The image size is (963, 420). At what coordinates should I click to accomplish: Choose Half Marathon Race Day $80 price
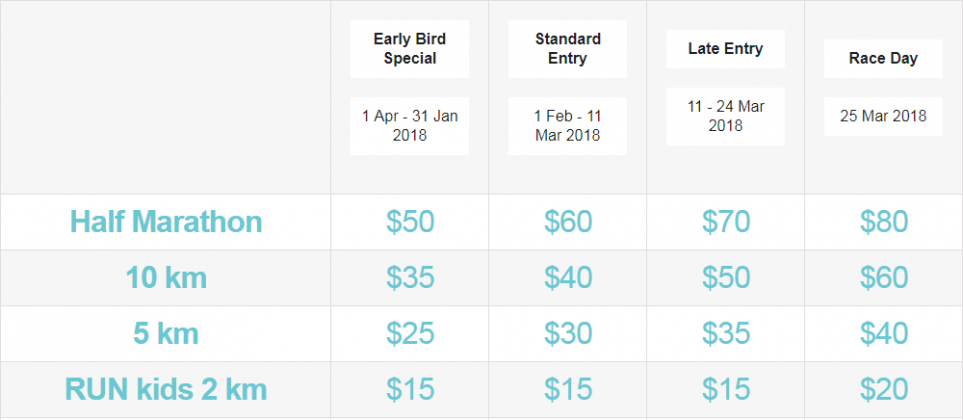[884, 221]
